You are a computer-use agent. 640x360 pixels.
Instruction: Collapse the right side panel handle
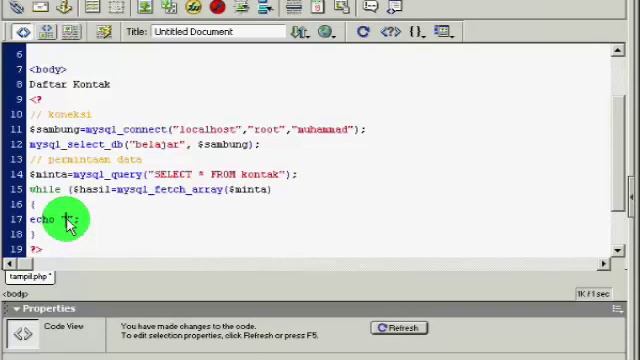(632, 198)
